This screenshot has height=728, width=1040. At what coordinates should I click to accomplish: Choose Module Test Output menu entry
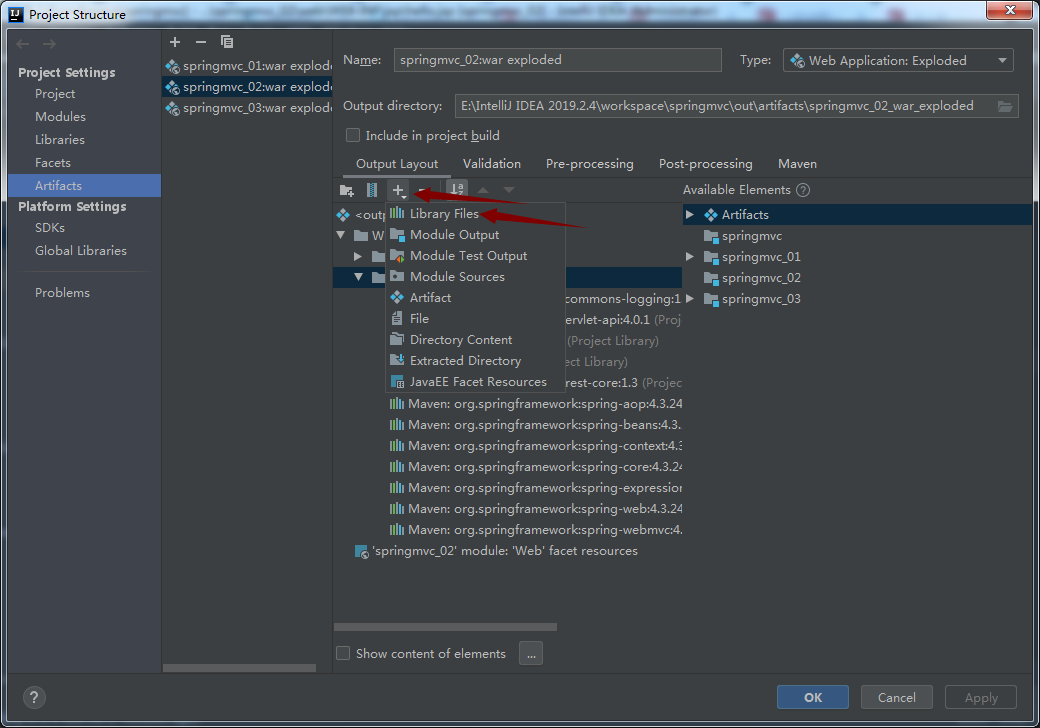475,256
